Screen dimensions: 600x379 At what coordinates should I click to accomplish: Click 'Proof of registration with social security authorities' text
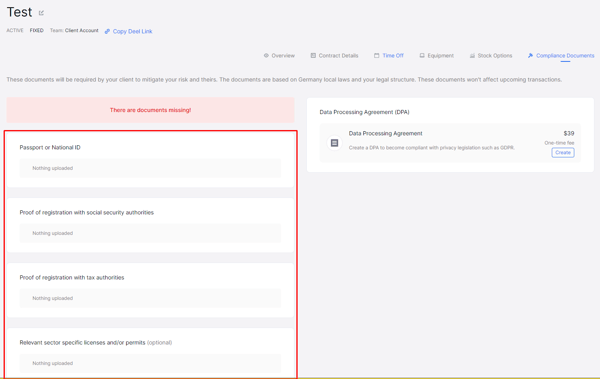87,212
